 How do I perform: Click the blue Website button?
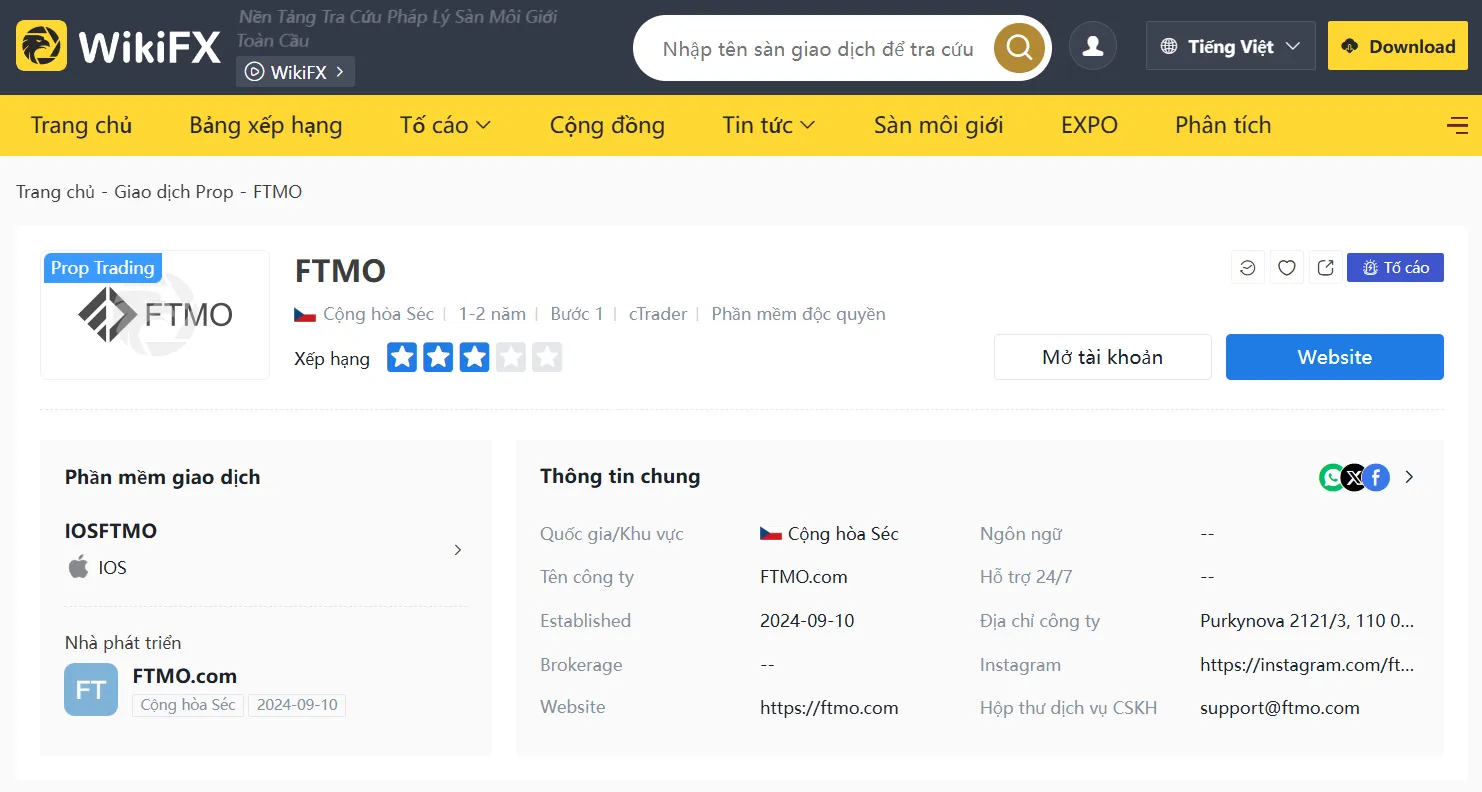click(x=1334, y=357)
